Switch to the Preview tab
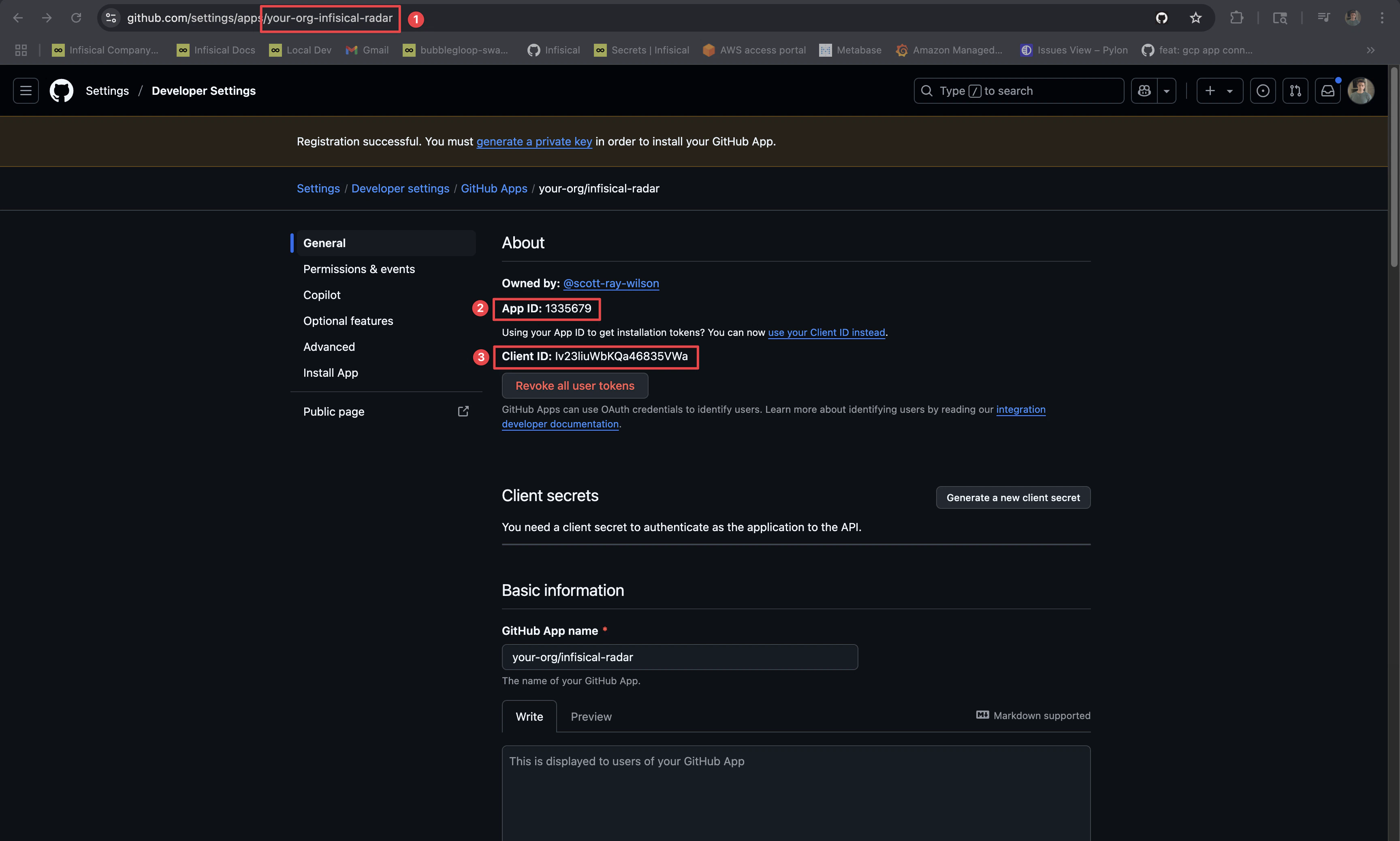The width and height of the screenshot is (1400, 841). [x=591, y=717]
